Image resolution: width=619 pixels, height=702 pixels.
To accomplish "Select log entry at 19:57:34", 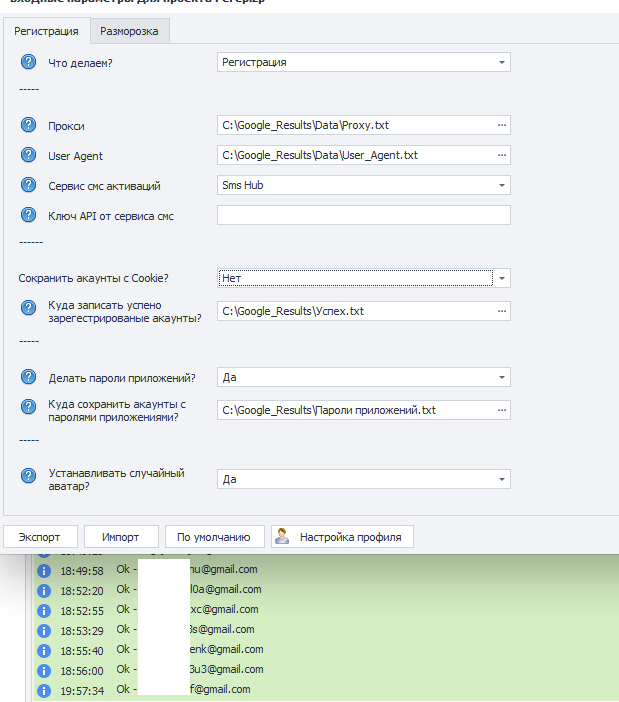I will (x=327, y=690).
